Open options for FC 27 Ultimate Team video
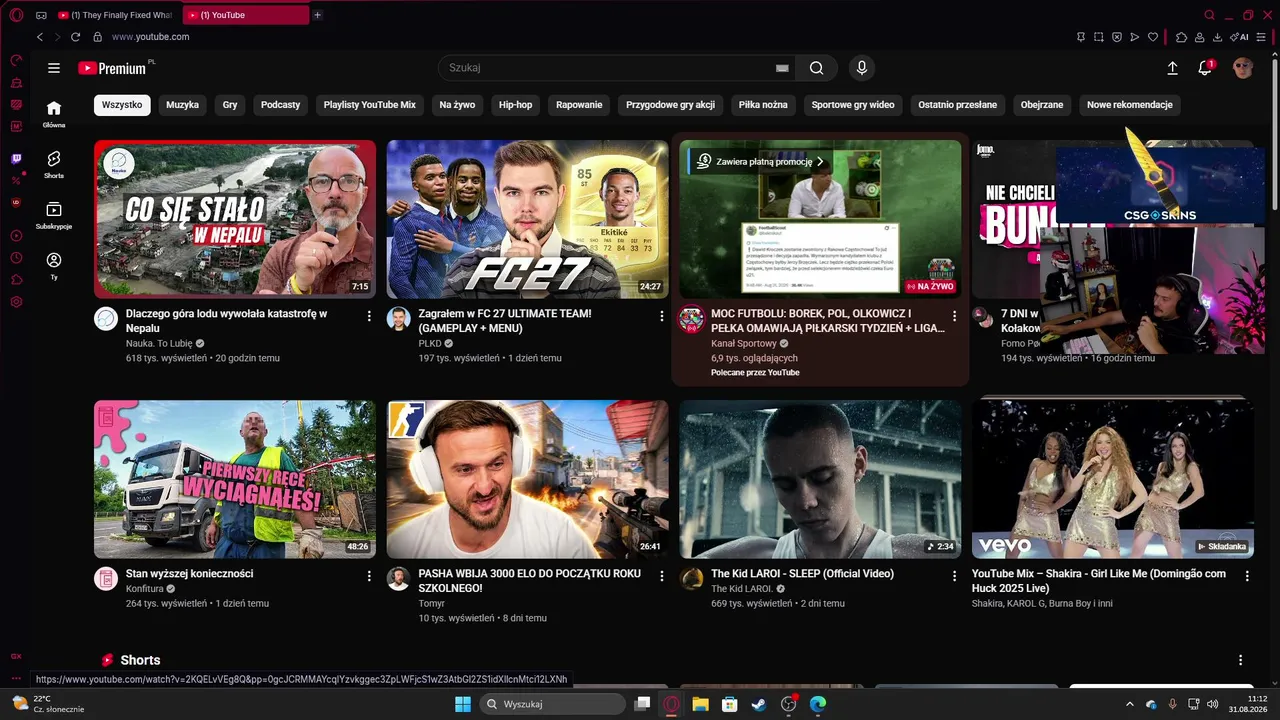 pos(661,316)
